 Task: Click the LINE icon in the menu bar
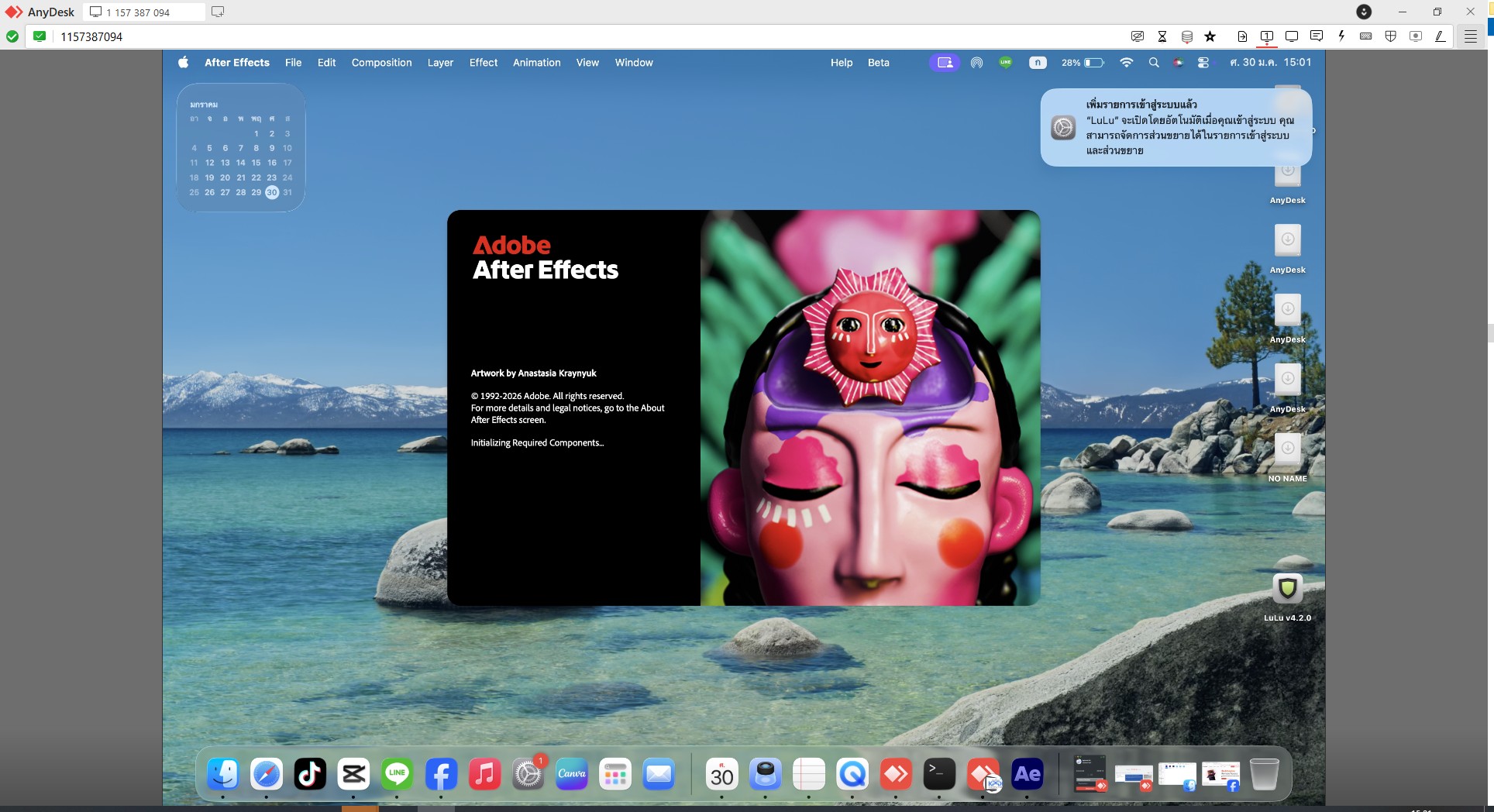tap(1006, 63)
